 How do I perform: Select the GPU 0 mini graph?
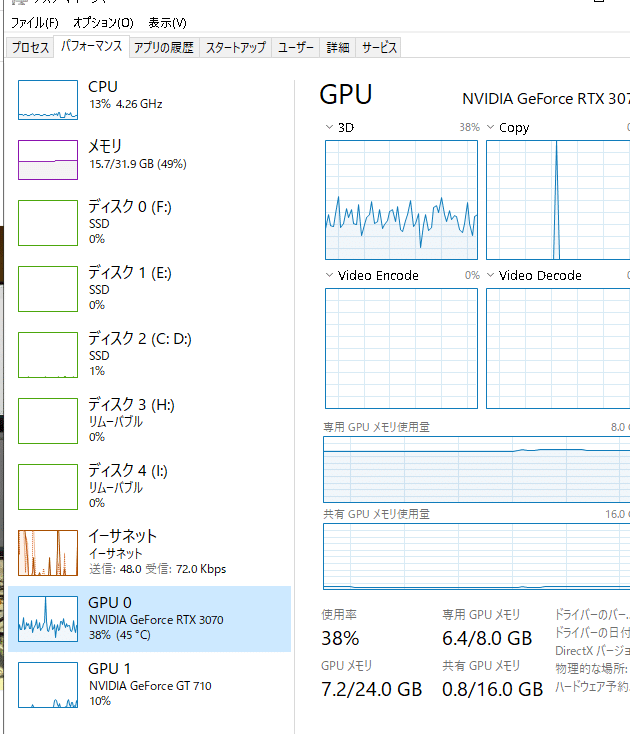pos(48,619)
